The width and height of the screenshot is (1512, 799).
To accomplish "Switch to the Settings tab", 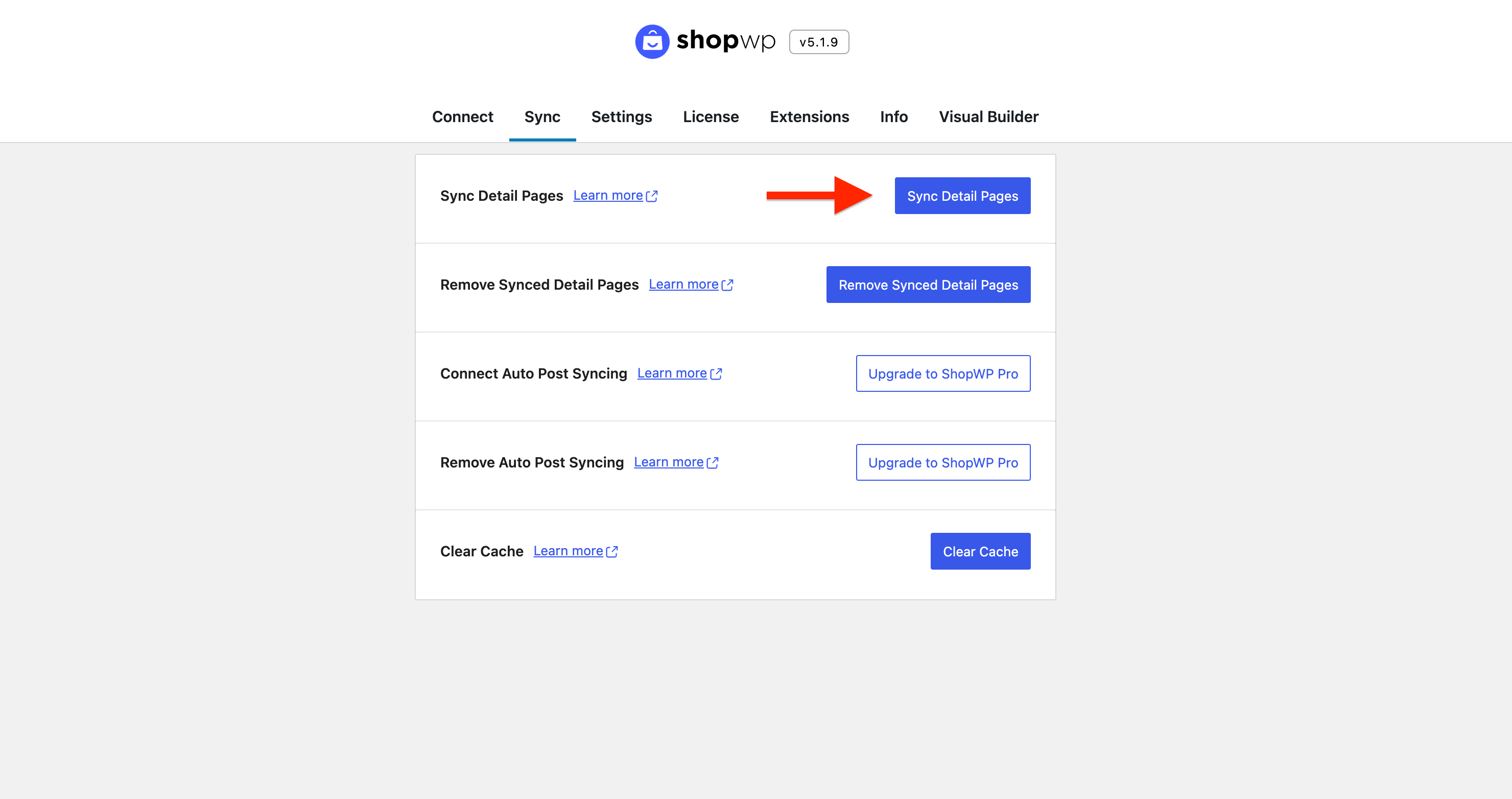I will 621,117.
